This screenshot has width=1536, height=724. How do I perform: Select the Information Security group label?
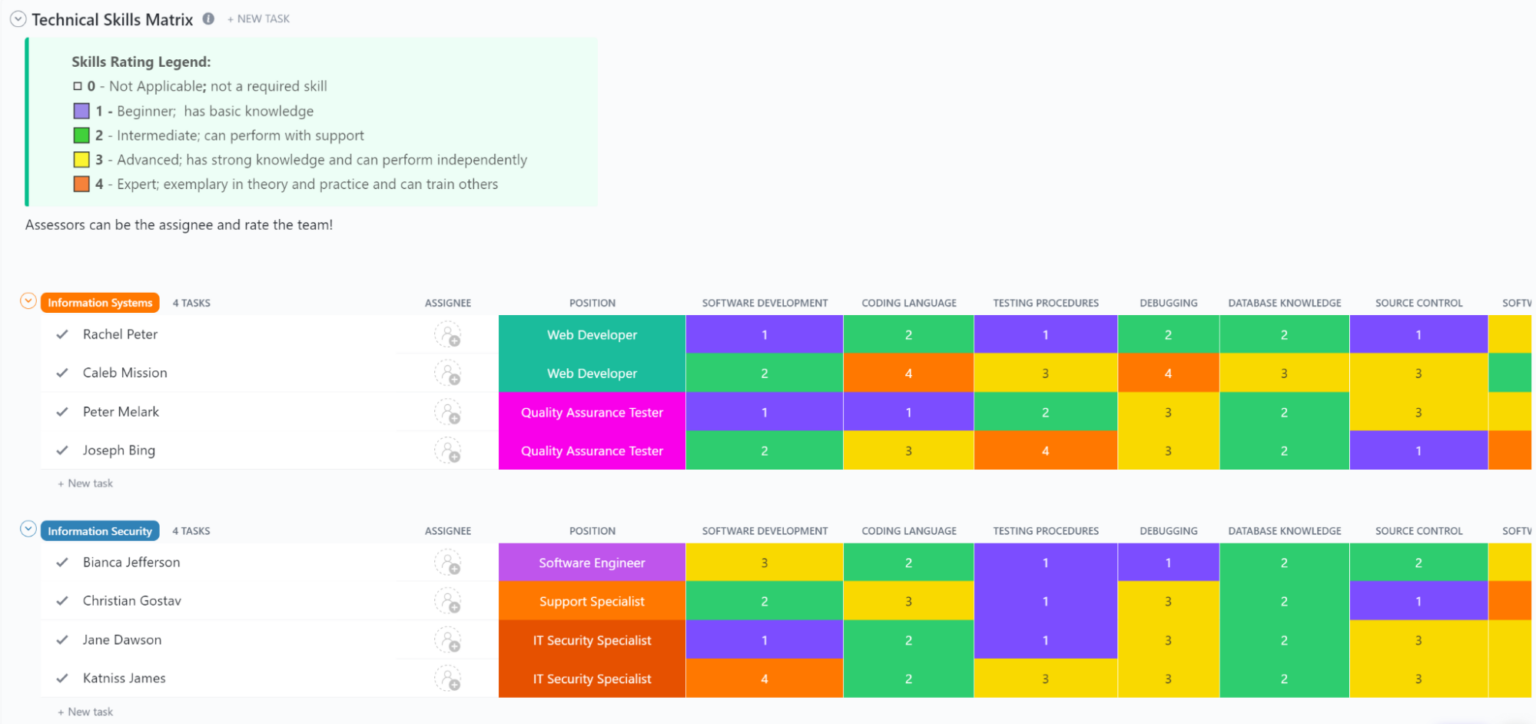tap(99, 530)
